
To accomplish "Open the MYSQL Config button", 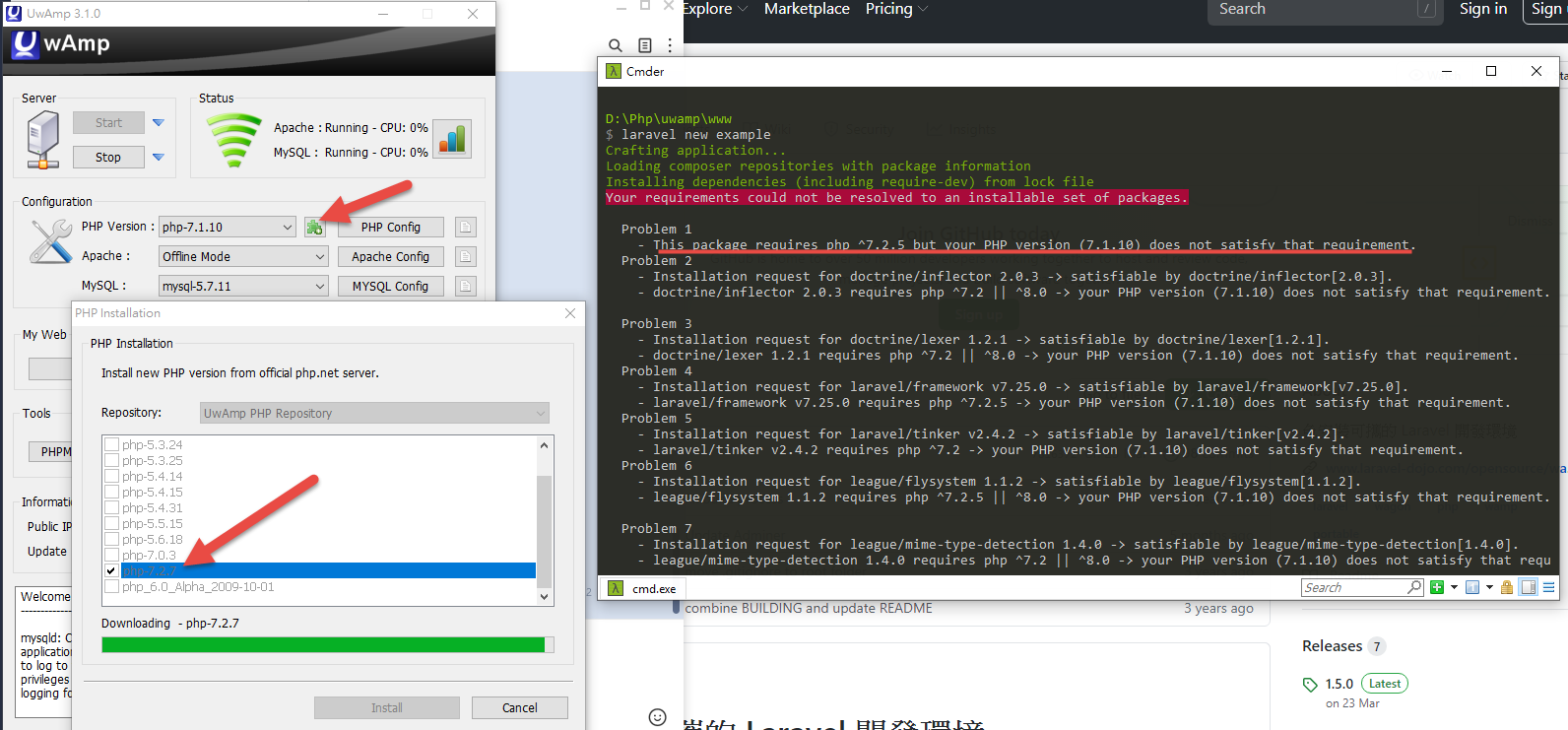I will click(x=391, y=287).
